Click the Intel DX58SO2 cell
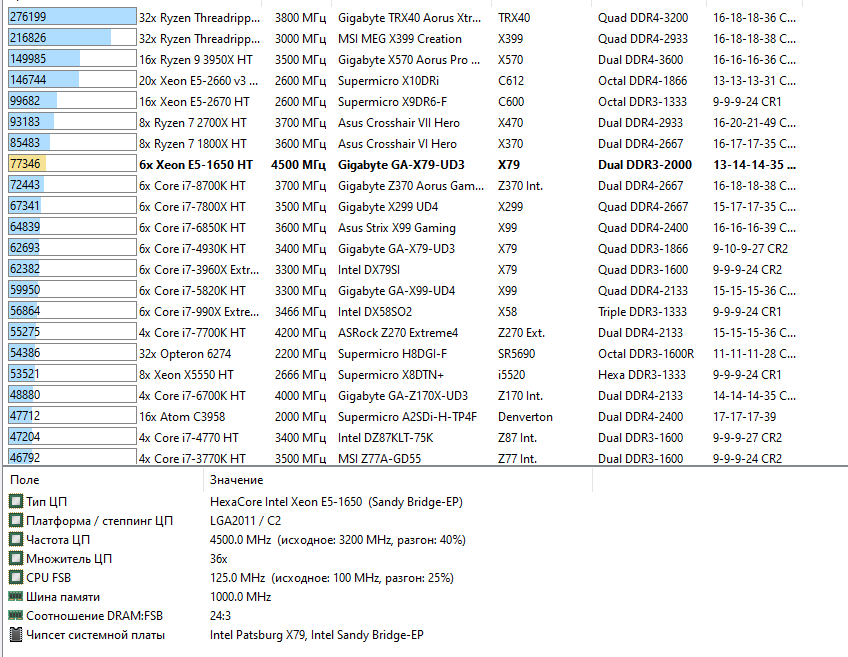848x657 pixels. [x=375, y=311]
